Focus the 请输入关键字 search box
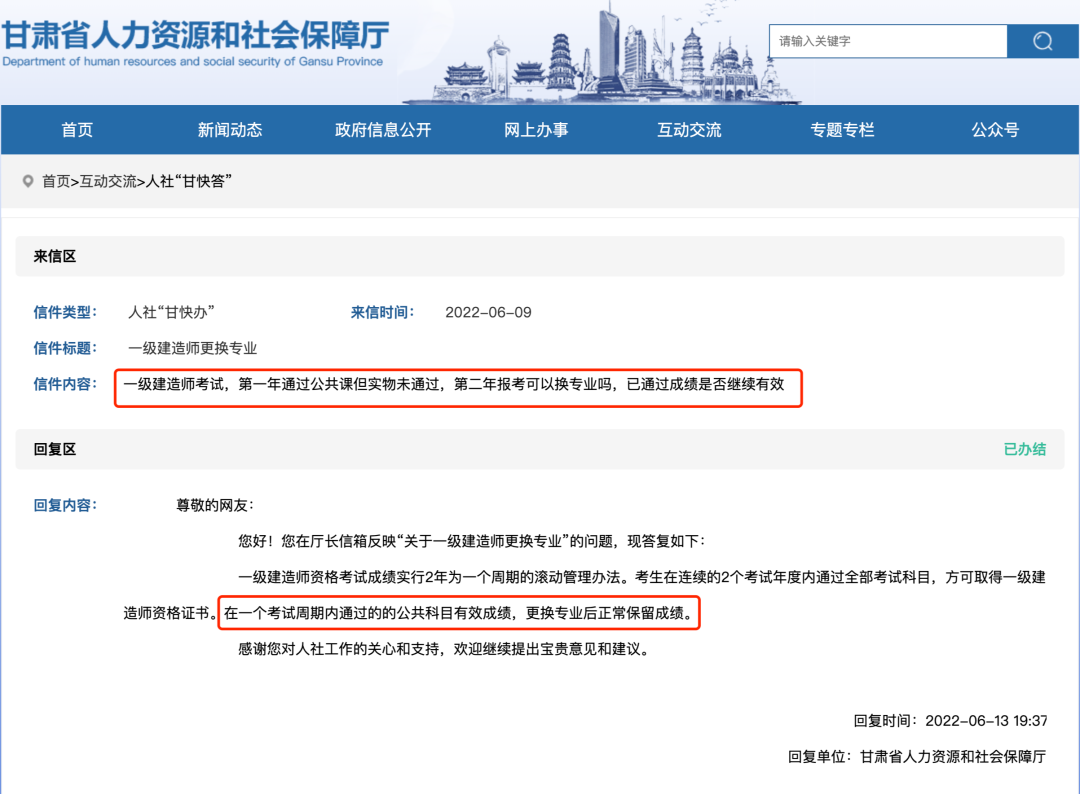The height and width of the screenshot is (794, 1080). (887, 41)
